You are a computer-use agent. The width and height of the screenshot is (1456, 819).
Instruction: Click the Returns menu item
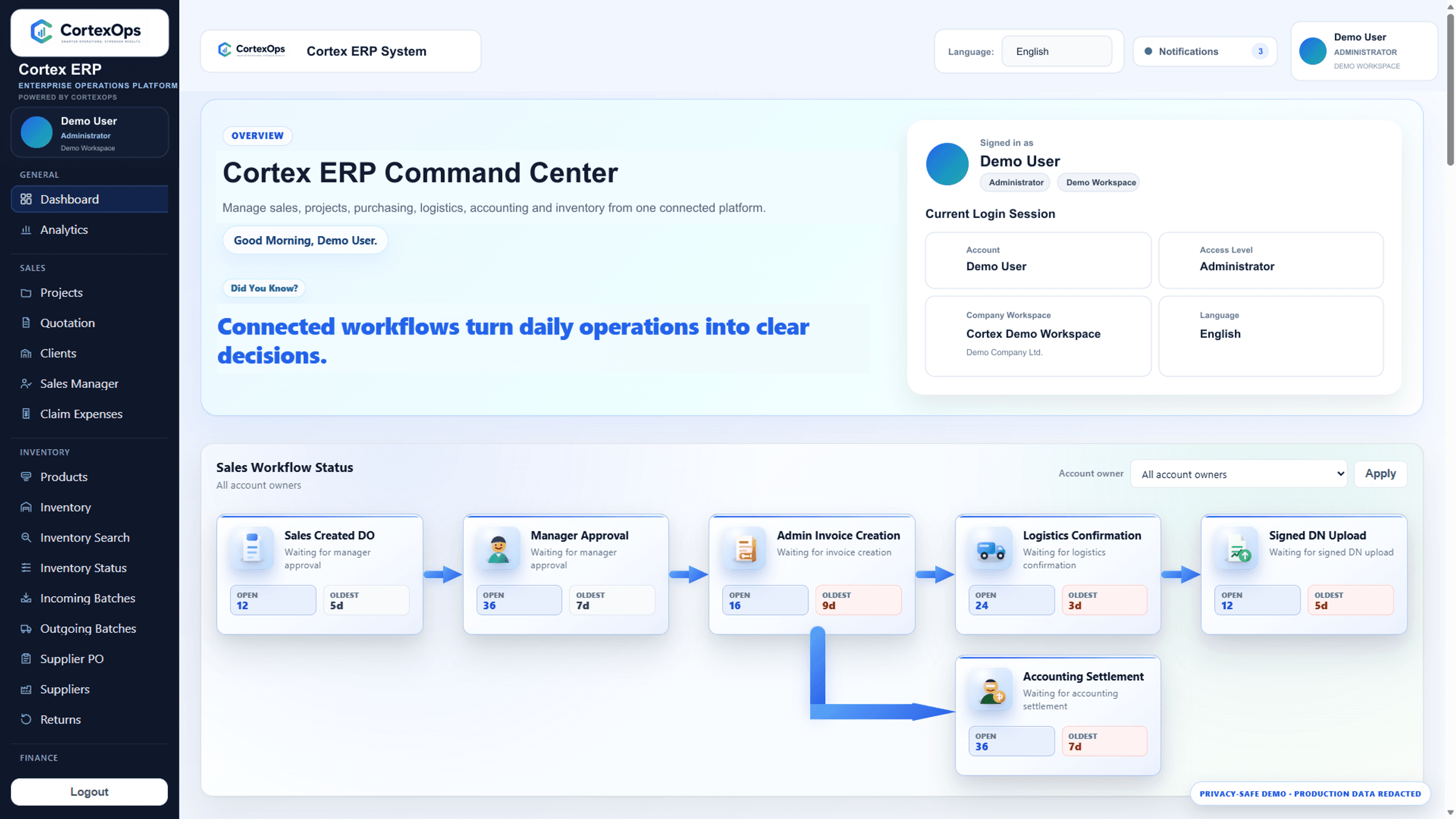click(x=89, y=719)
